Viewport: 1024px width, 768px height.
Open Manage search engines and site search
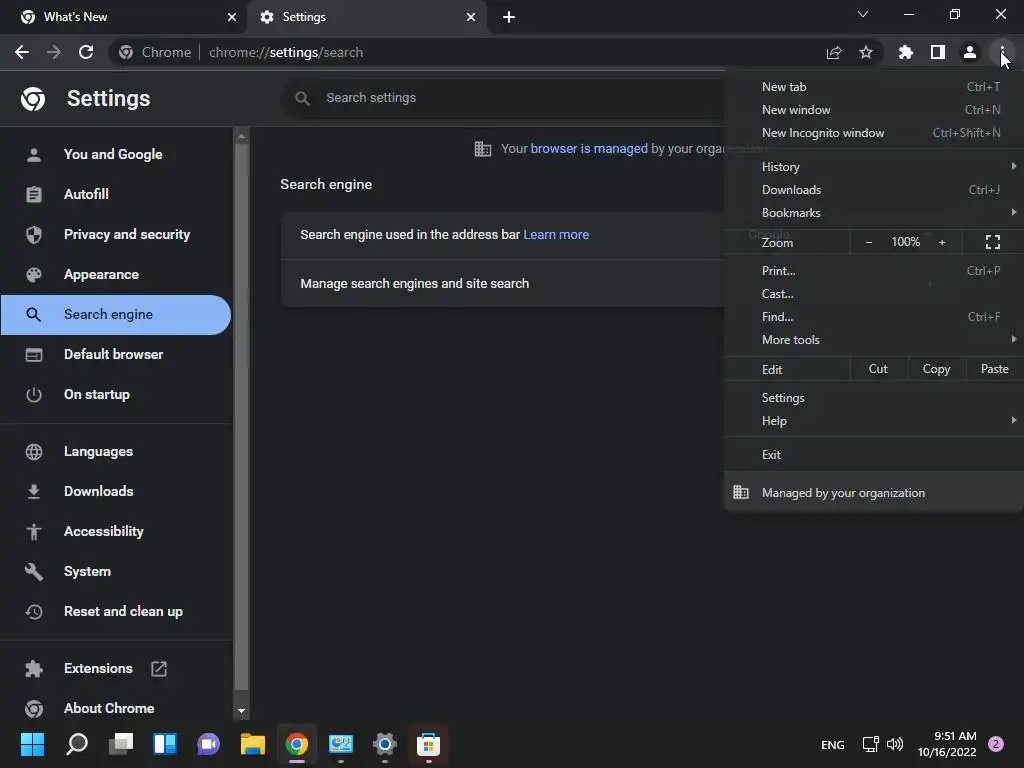point(503,283)
